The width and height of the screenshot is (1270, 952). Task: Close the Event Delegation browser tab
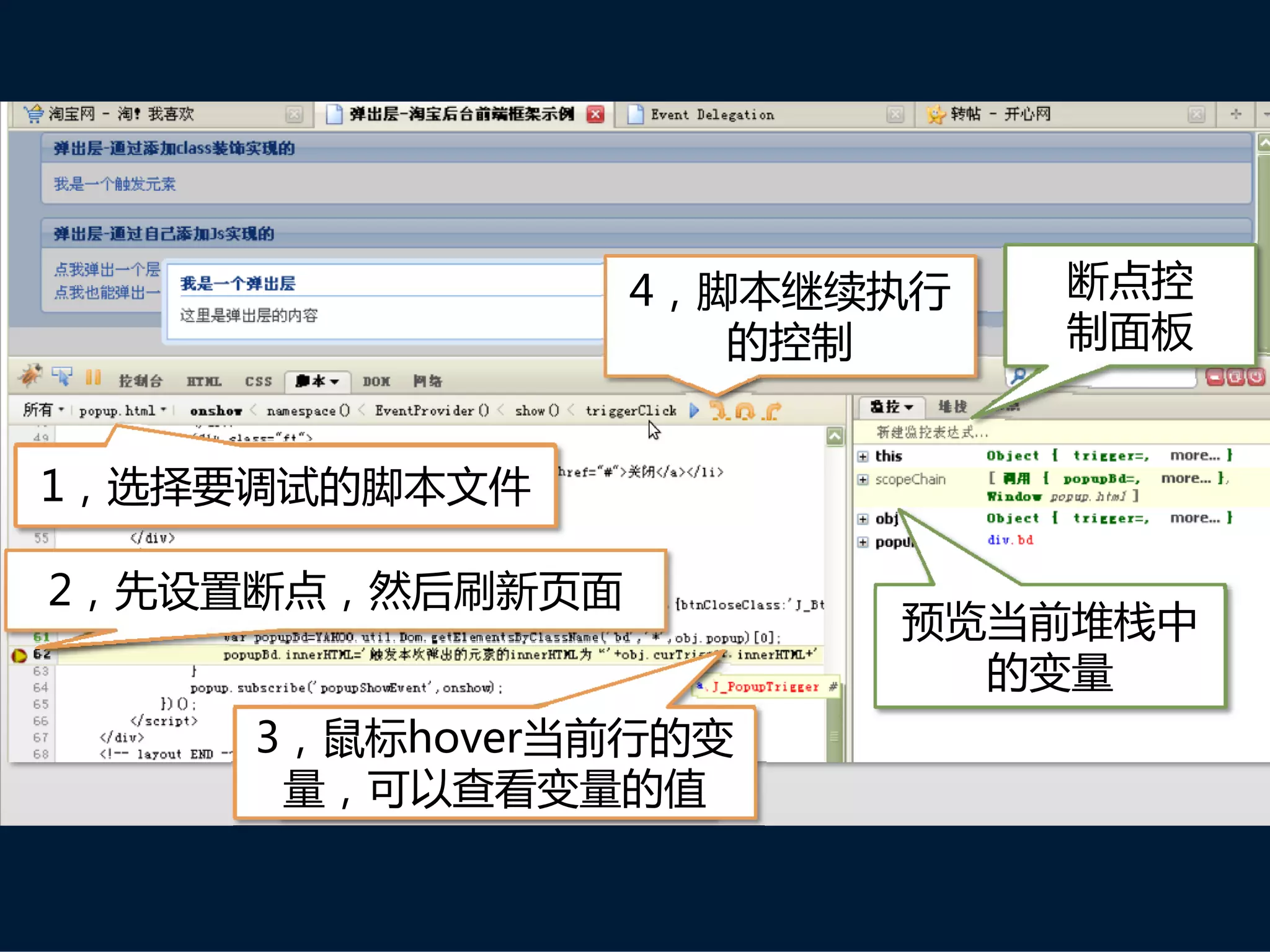click(x=895, y=115)
